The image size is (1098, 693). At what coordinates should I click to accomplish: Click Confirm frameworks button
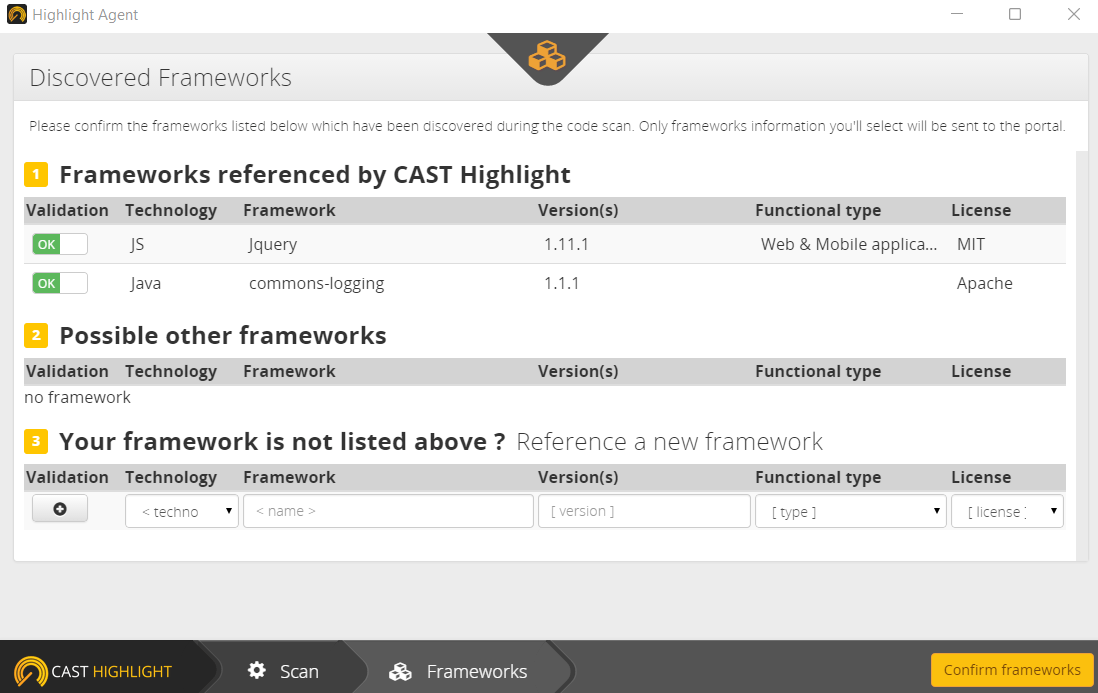1012,670
